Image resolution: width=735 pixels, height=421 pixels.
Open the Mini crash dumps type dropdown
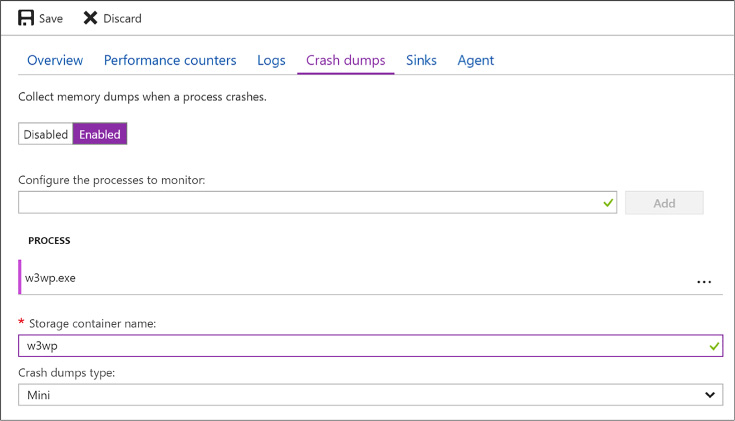370,395
